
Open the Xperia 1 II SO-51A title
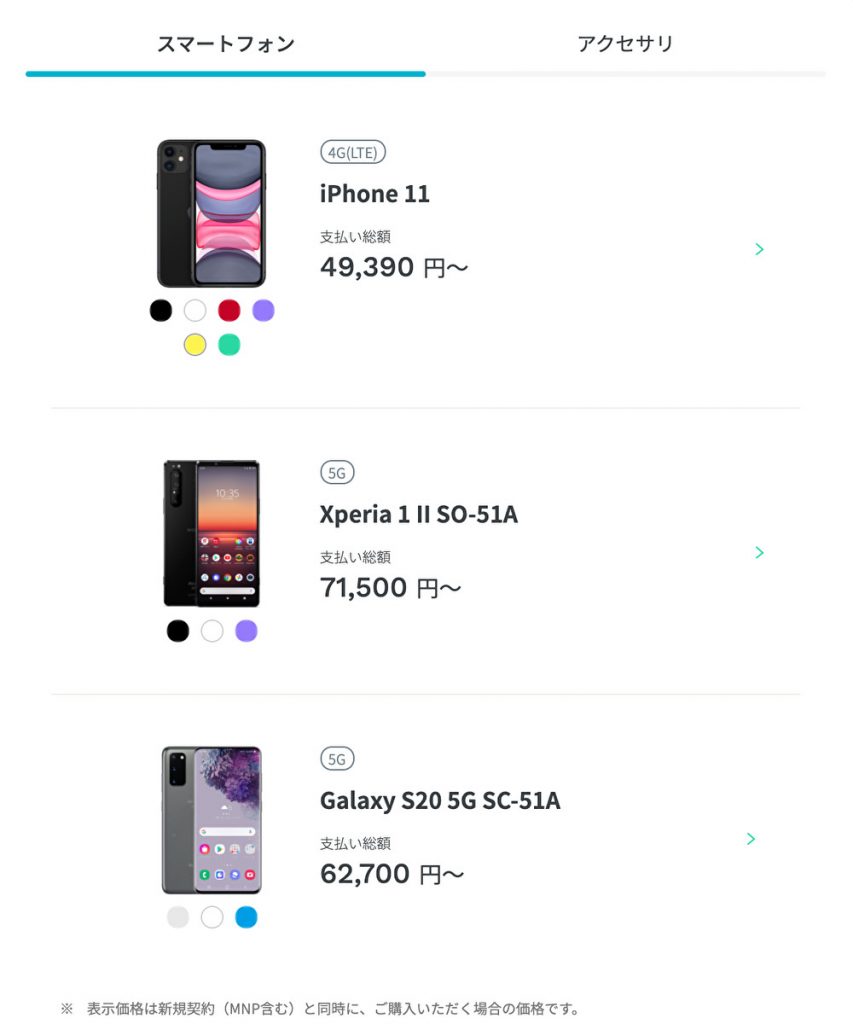tap(418, 515)
